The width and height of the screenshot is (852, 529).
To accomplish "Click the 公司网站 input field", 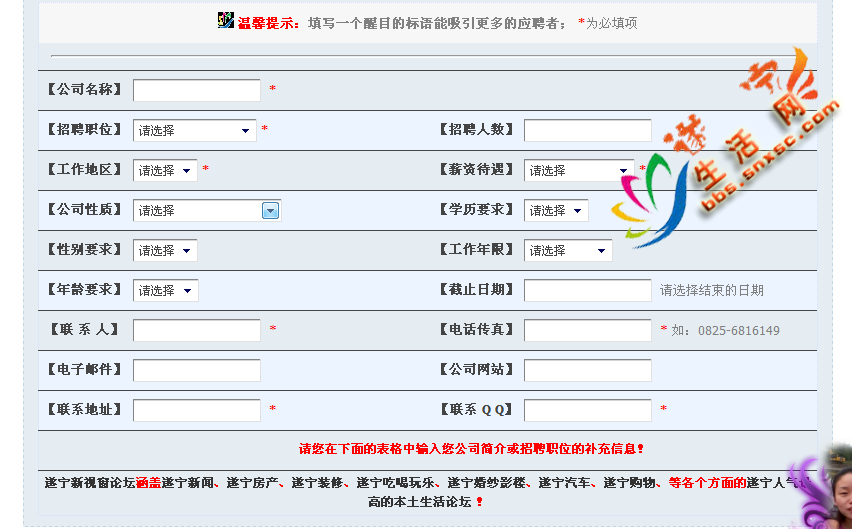I will tap(587, 370).
